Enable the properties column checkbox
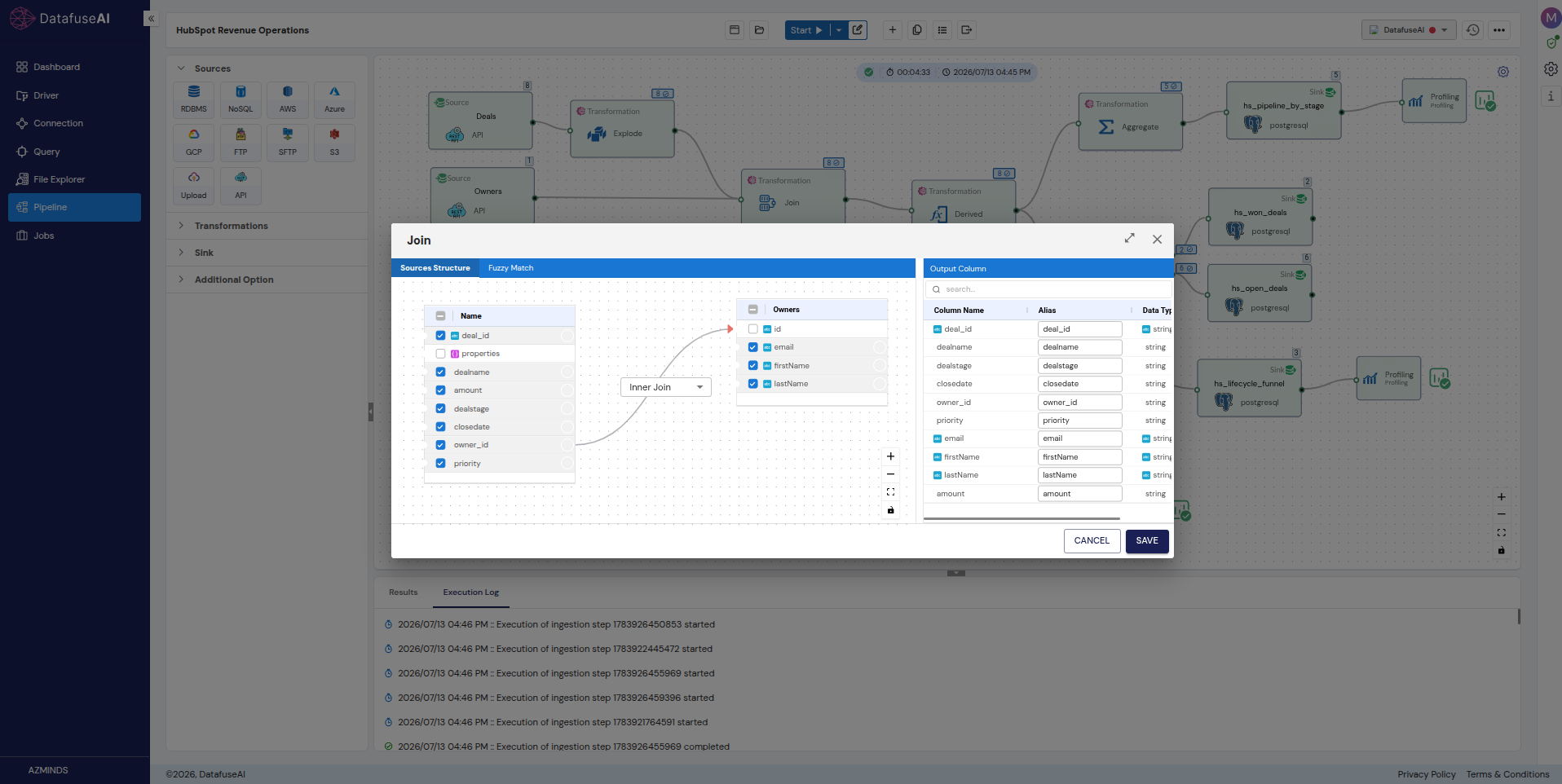 coord(440,354)
